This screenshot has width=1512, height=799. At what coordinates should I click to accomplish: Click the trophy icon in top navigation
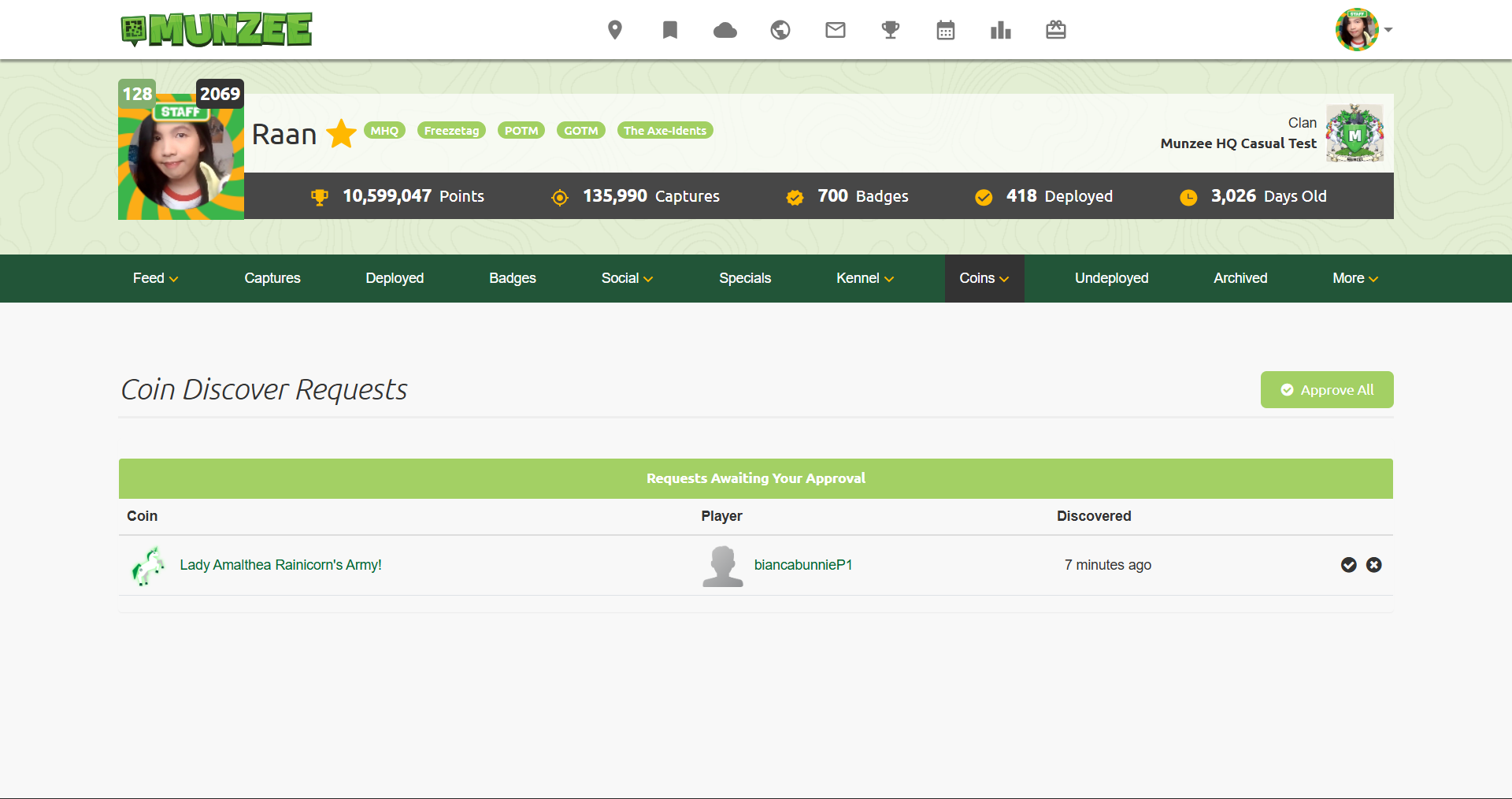pyautogui.click(x=891, y=30)
